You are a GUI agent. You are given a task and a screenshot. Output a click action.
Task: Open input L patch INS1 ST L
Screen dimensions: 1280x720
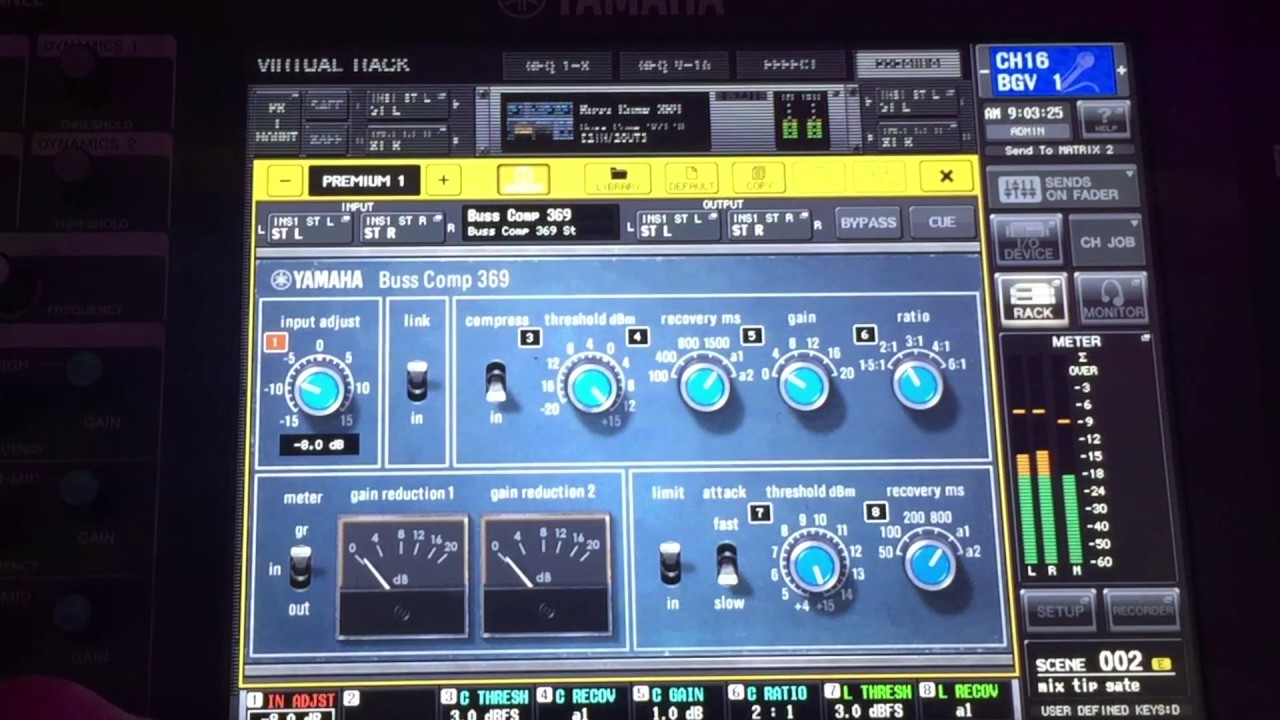point(310,227)
